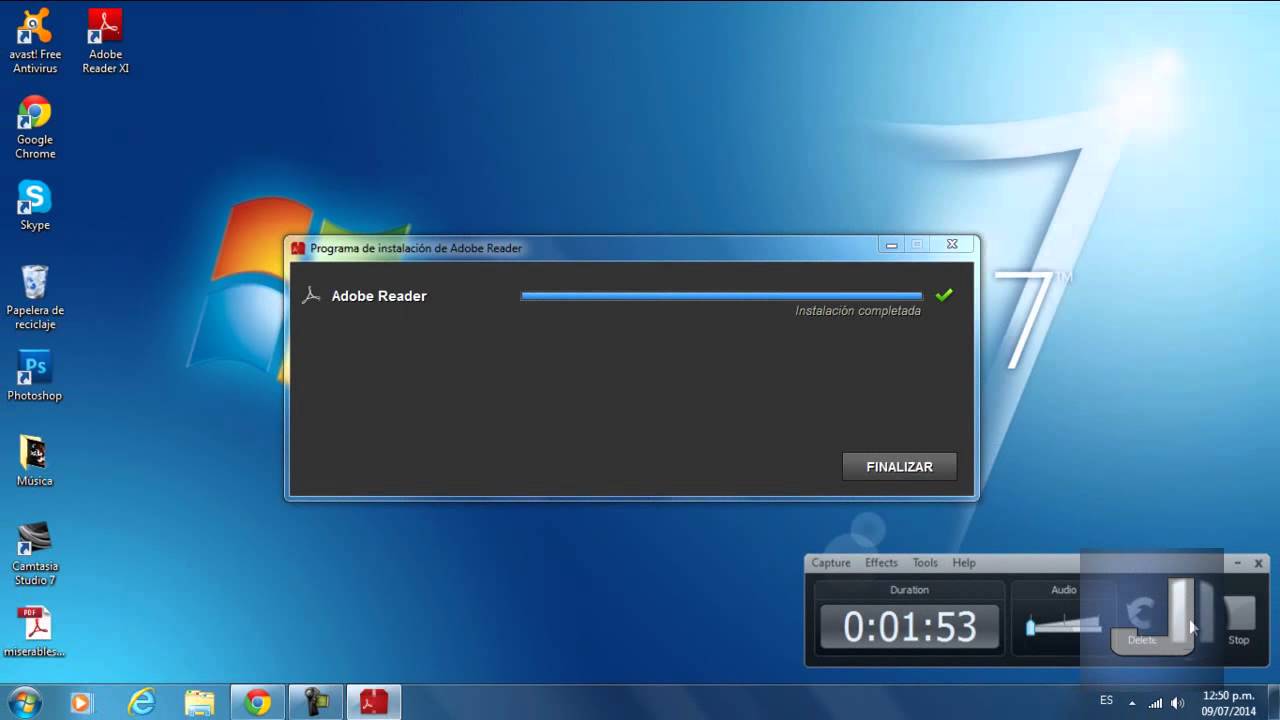Close the Camtasia recorder panel
Image resolution: width=1280 pixels, height=720 pixels.
(1259, 563)
